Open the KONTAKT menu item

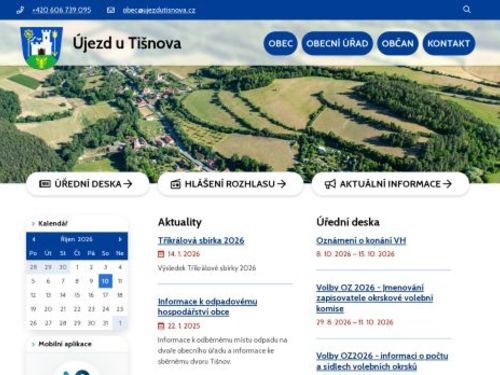click(449, 43)
